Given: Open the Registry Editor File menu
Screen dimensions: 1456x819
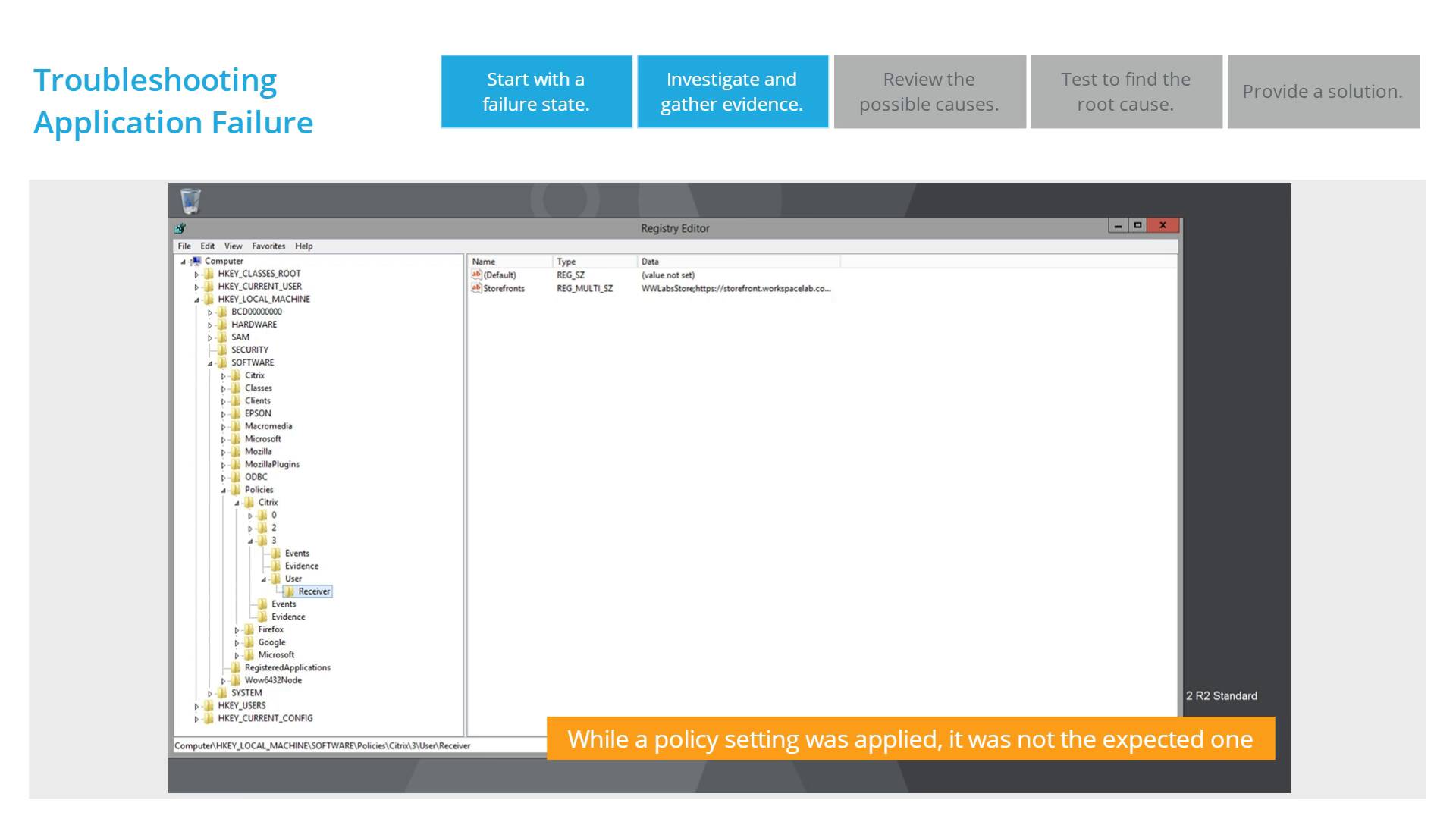Looking at the screenshot, I should (184, 244).
